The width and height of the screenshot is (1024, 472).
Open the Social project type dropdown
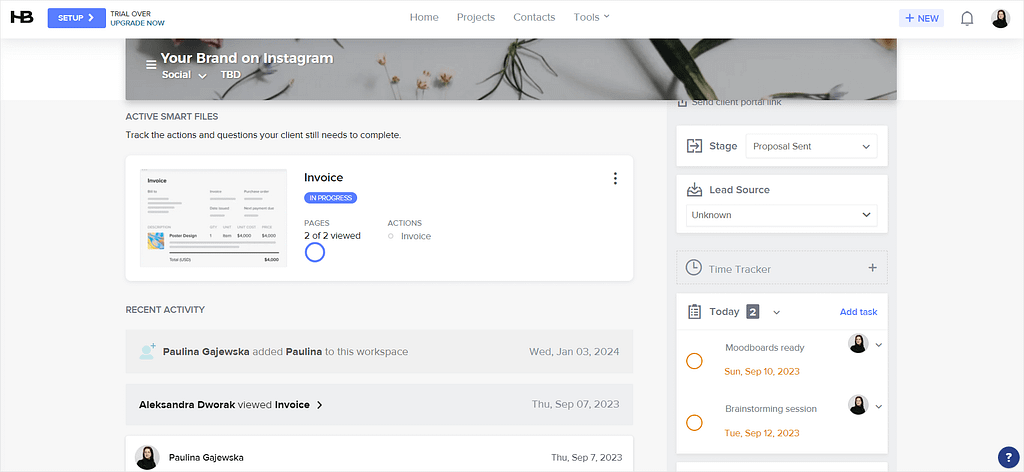(x=184, y=75)
